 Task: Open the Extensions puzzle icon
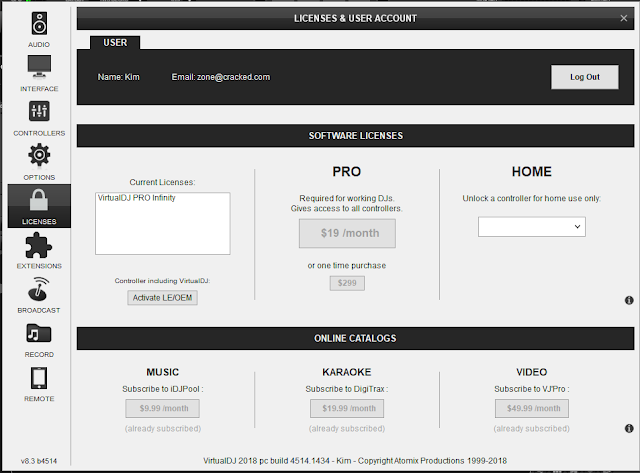point(39,245)
